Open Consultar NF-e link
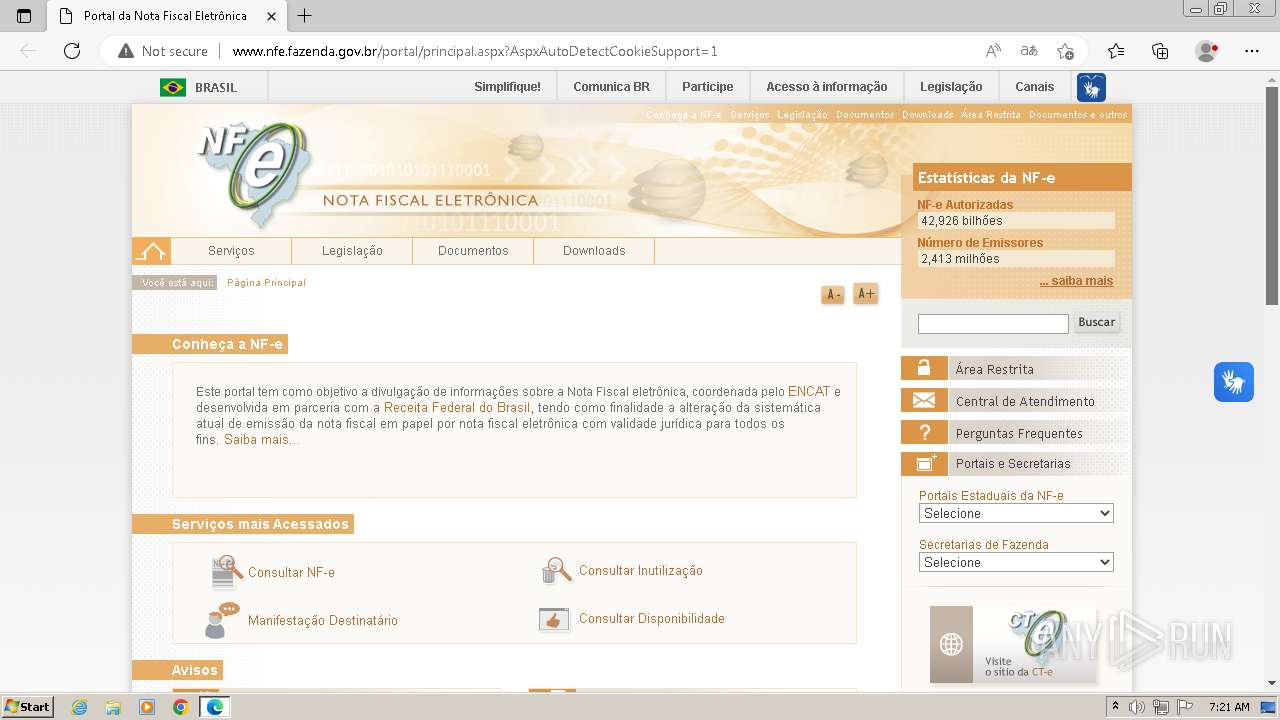1280x720 pixels. [x=291, y=573]
